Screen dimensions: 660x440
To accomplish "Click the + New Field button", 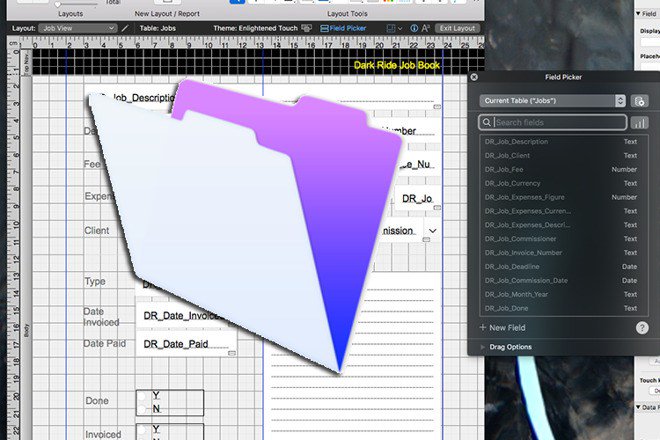I will tap(502, 328).
